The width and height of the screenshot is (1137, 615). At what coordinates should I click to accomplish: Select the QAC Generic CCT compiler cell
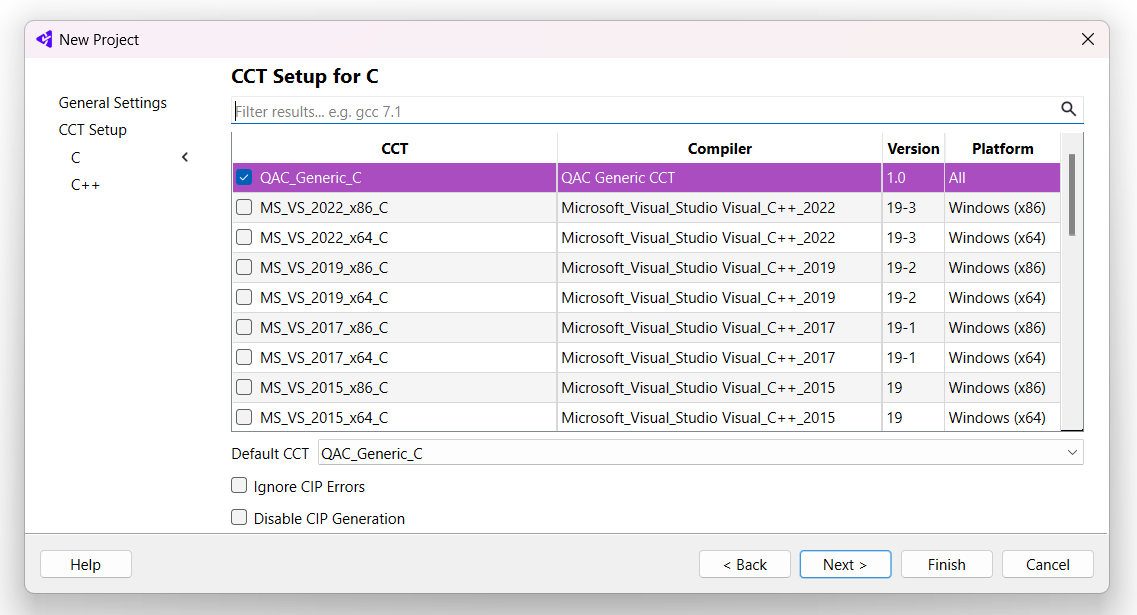click(719, 178)
